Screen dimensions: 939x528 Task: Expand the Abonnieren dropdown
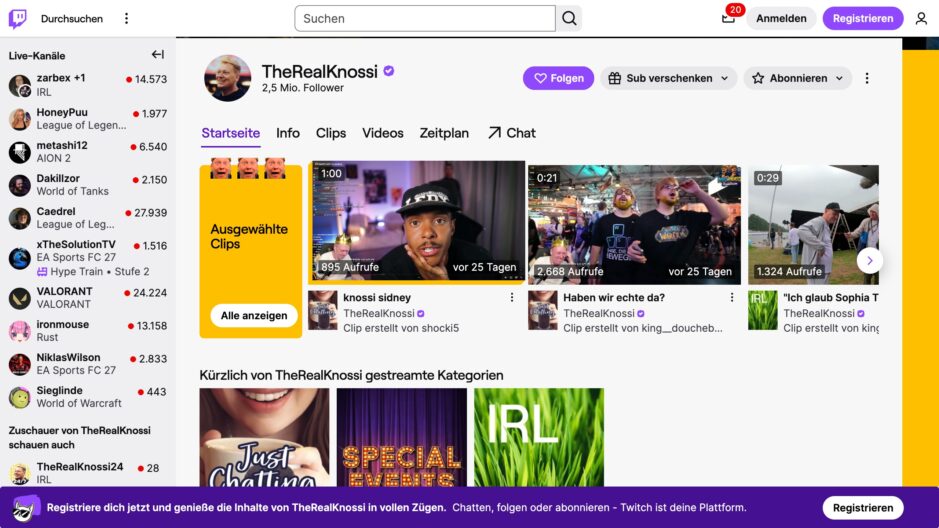point(797,78)
